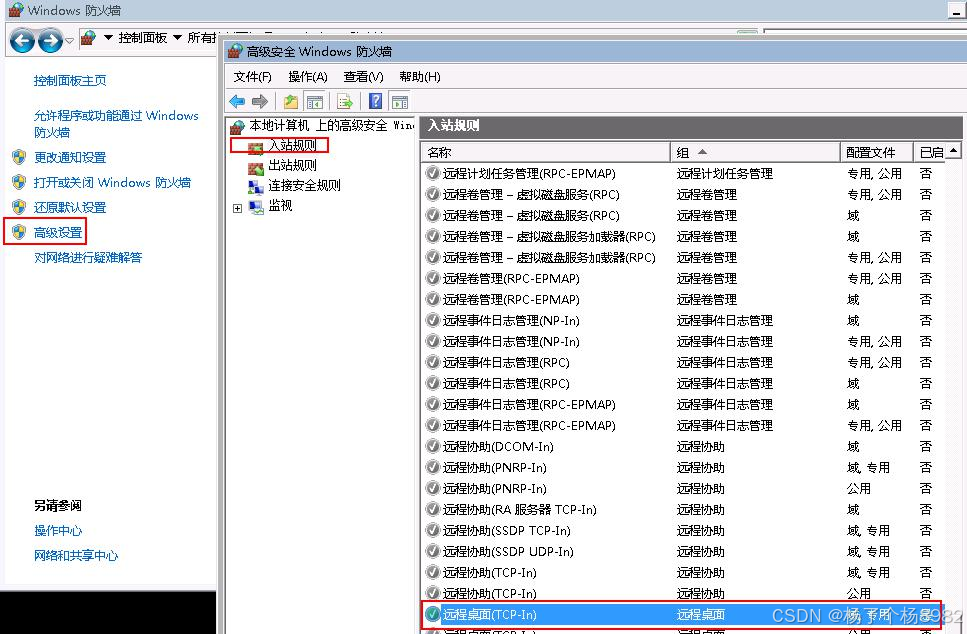This screenshot has height=634, width=967.
Task: Click the 出站规则 brick wall icon
Action: coord(256,168)
